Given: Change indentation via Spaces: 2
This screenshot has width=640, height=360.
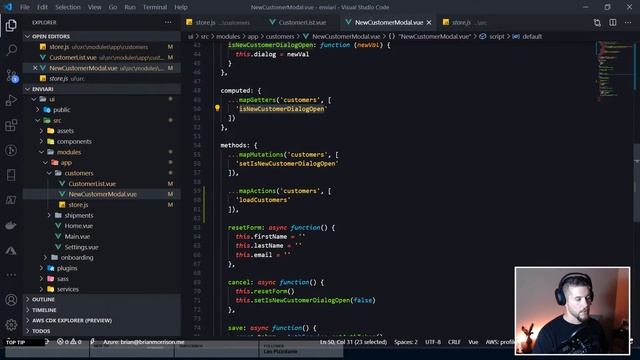Looking at the screenshot, I should (x=406, y=342).
